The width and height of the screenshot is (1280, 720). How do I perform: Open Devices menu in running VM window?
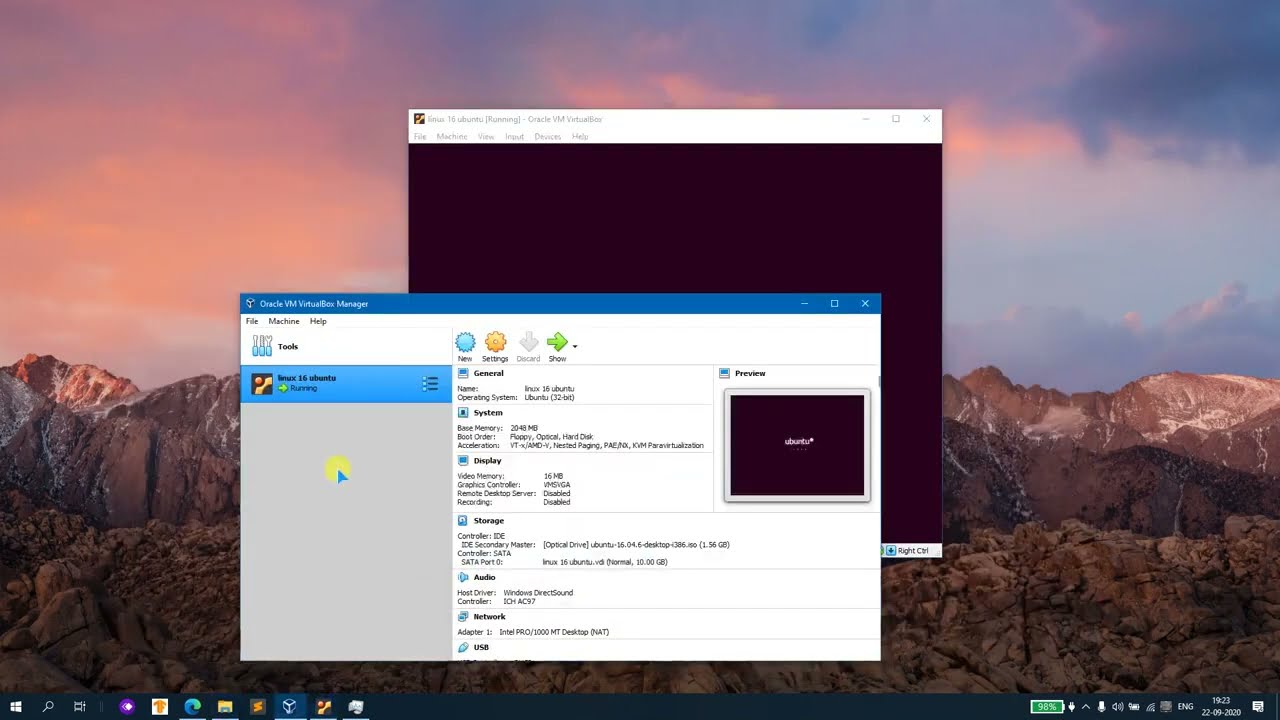[547, 136]
